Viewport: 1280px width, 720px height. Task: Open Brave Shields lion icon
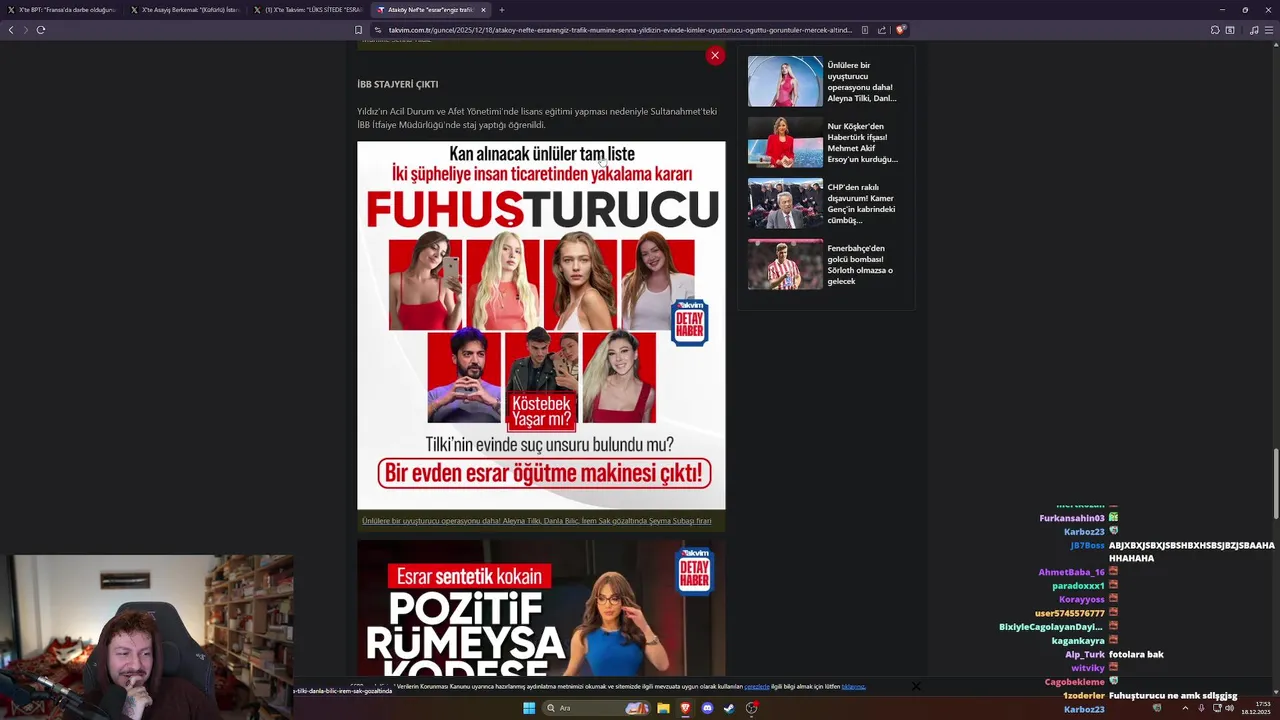(x=900, y=30)
